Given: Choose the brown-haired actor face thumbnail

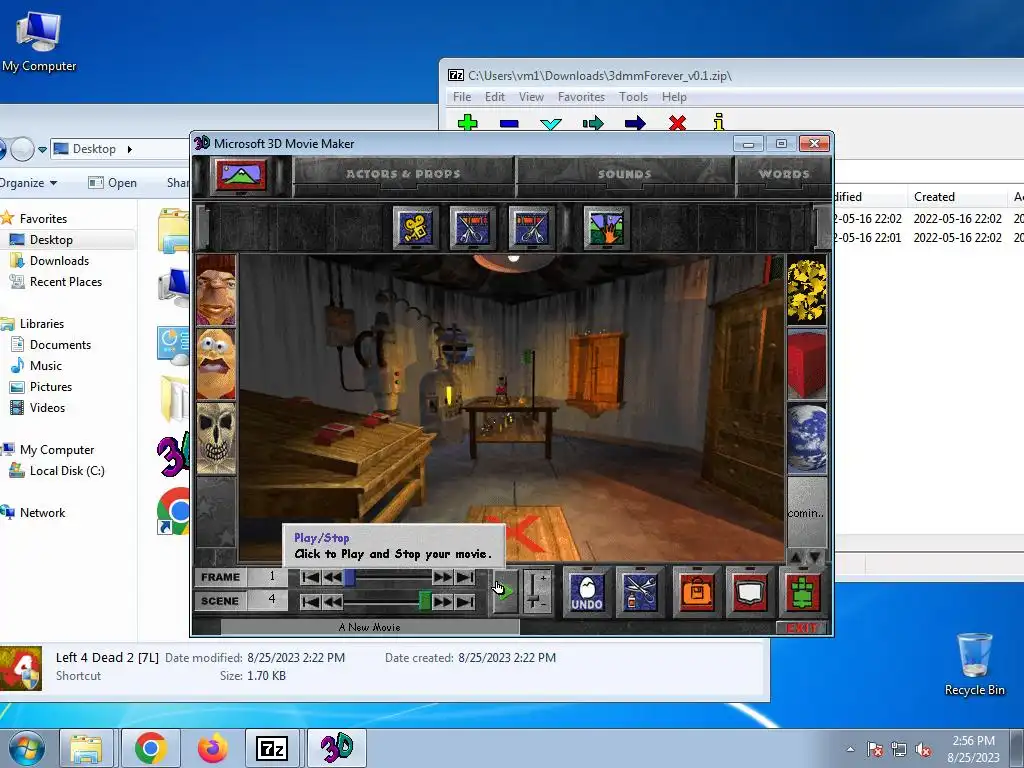Looking at the screenshot, I should tap(216, 291).
